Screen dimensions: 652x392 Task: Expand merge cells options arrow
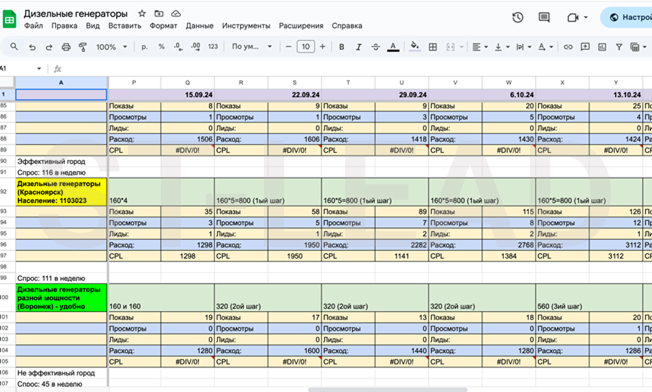pyautogui.click(x=462, y=47)
